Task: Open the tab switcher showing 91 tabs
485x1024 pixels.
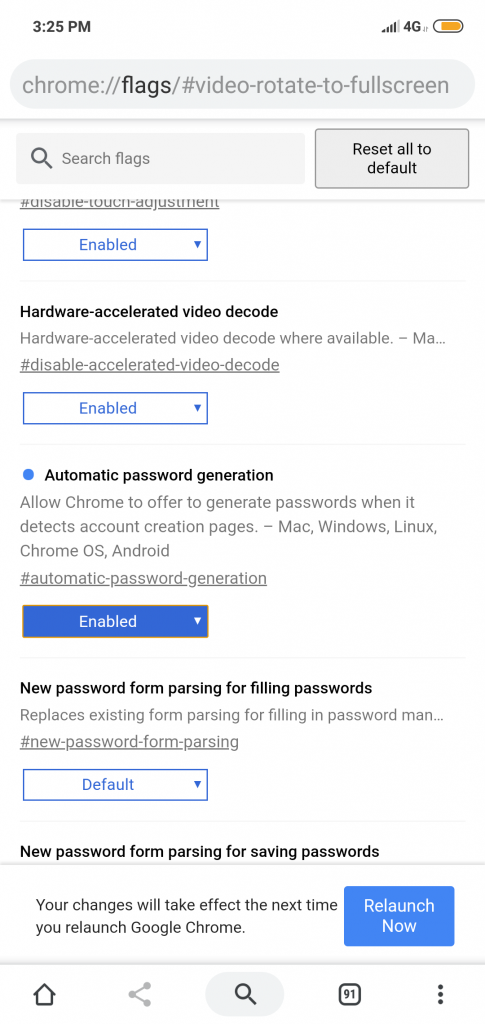Action: 350,995
